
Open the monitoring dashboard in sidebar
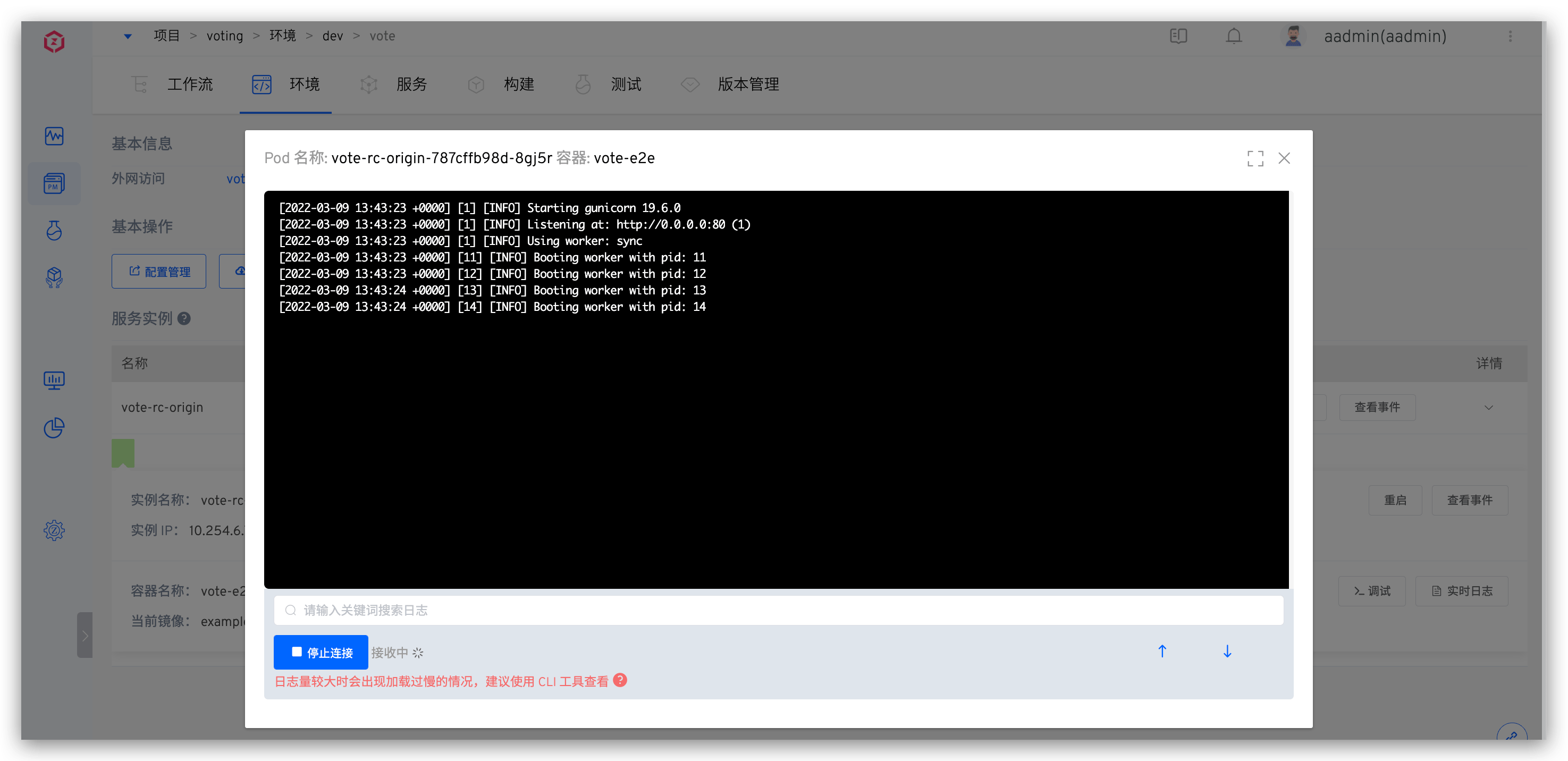(54, 137)
